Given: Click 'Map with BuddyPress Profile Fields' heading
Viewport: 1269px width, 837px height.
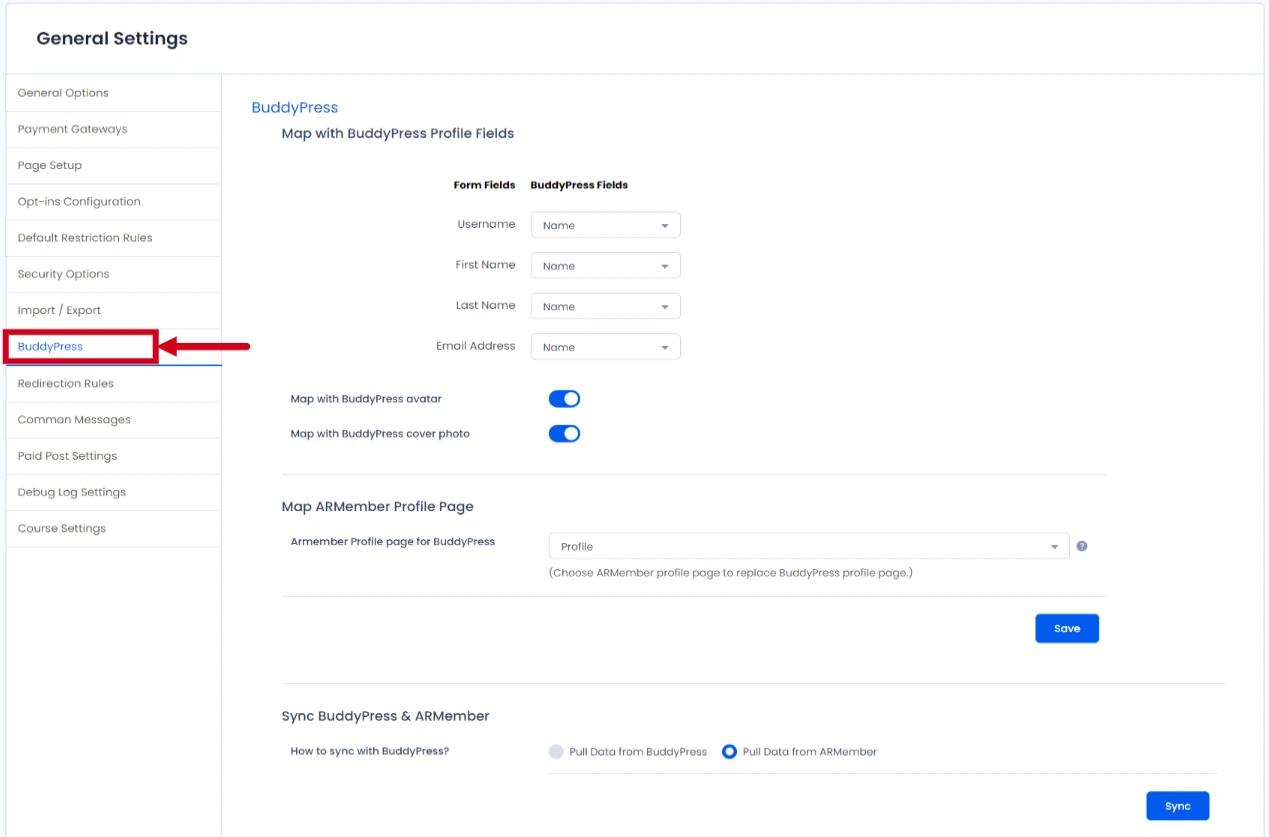Looking at the screenshot, I should point(398,133).
